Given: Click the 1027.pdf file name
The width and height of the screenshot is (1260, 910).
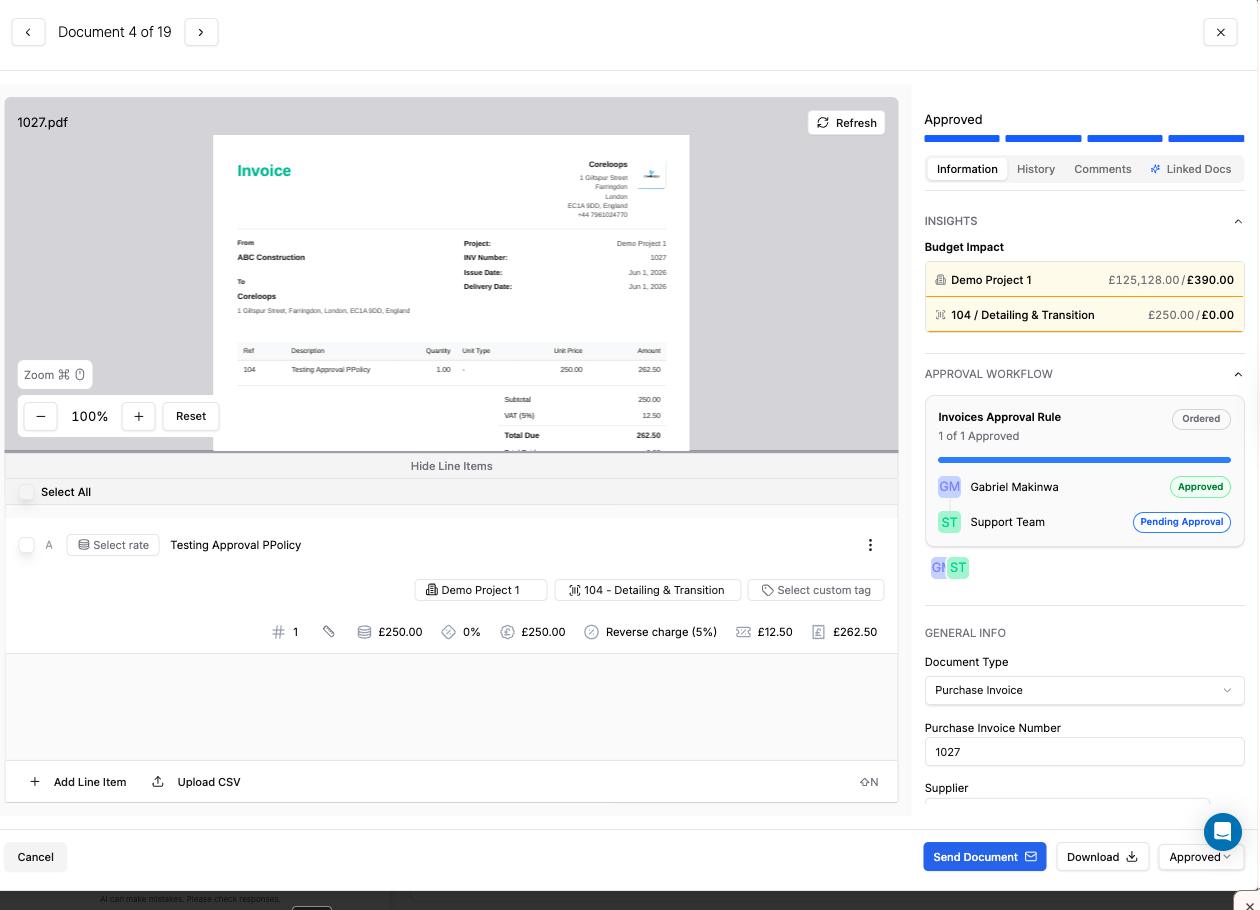Looking at the screenshot, I should pos(43,122).
